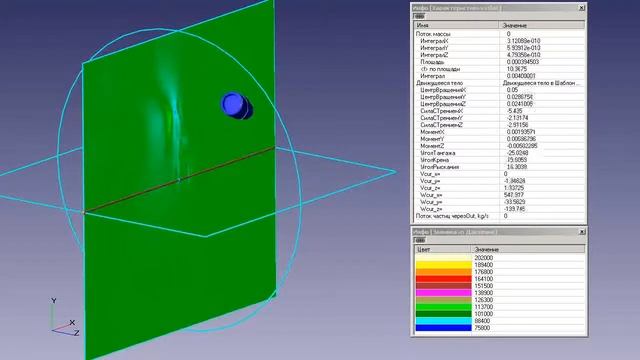Select the pale yellow swatch for 202000
640x360 pixels.
pos(443,258)
